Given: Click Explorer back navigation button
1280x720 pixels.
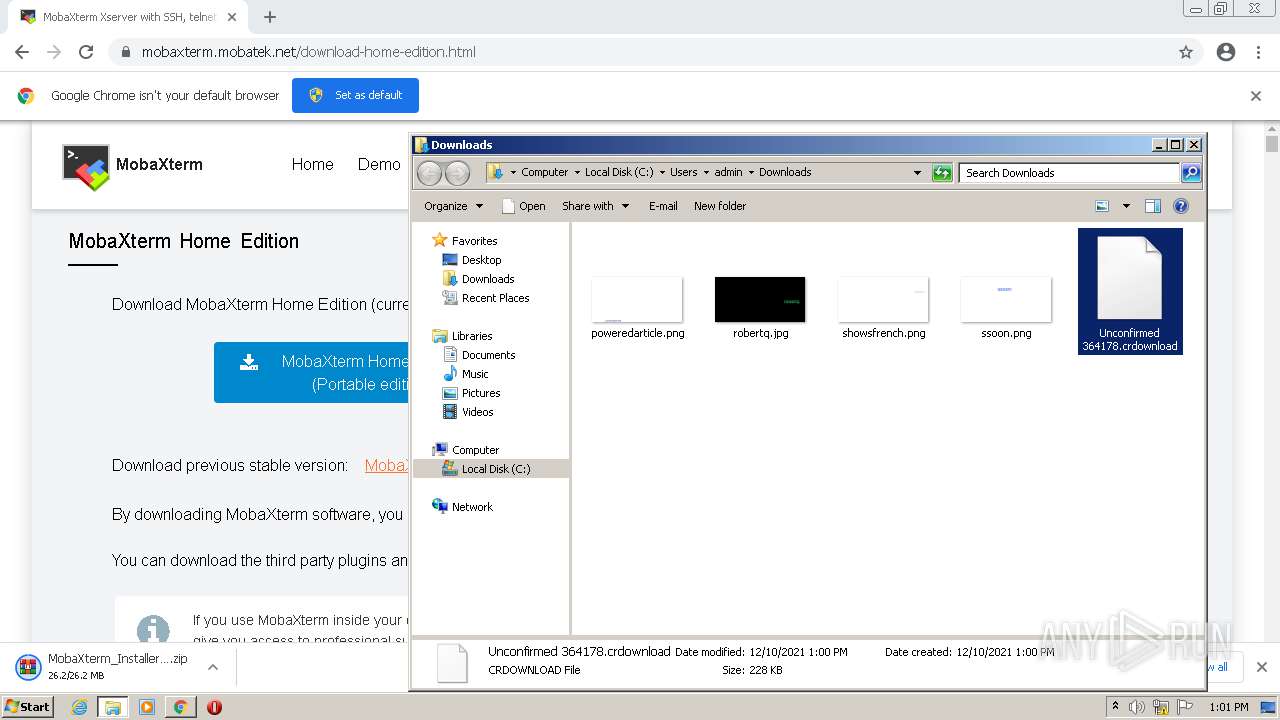Looking at the screenshot, I should click(429, 173).
